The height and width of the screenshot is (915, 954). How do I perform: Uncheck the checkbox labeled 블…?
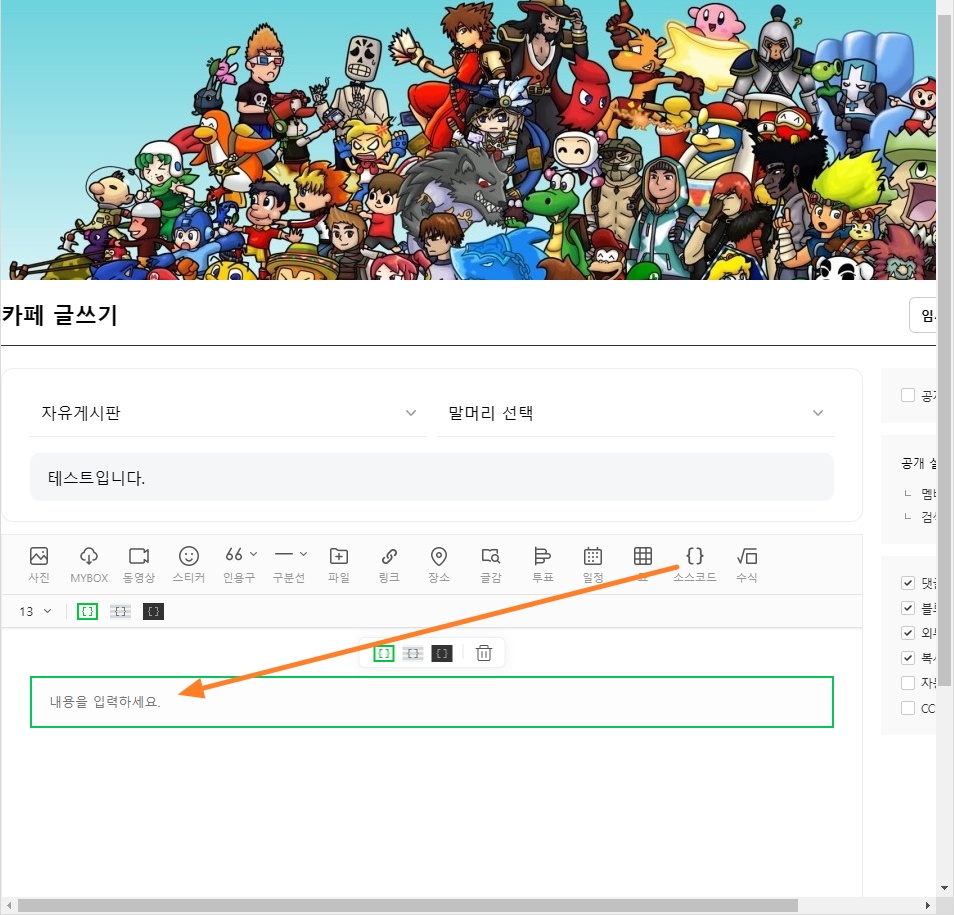[x=908, y=608]
